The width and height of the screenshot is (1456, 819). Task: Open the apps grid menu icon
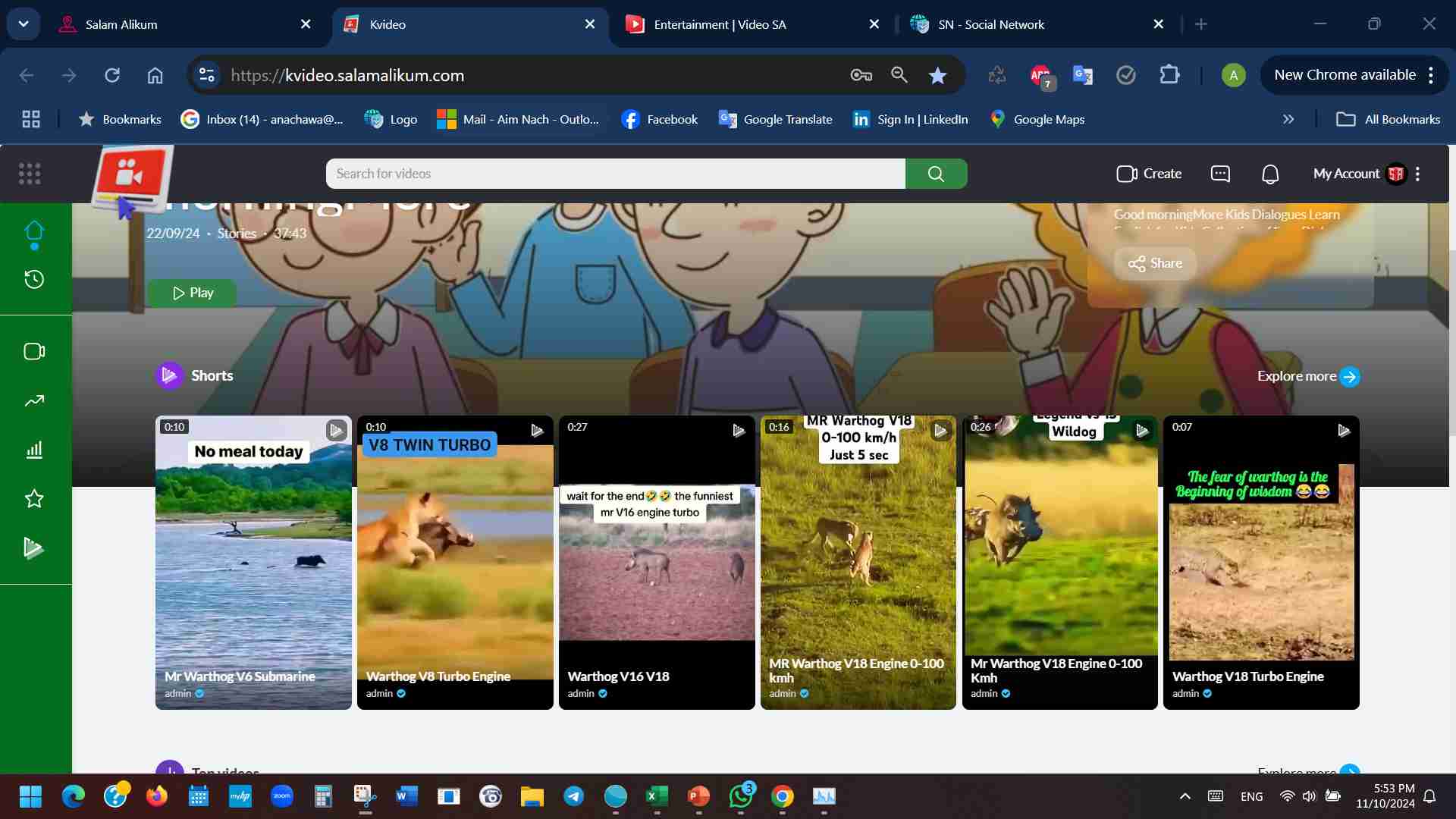point(30,174)
